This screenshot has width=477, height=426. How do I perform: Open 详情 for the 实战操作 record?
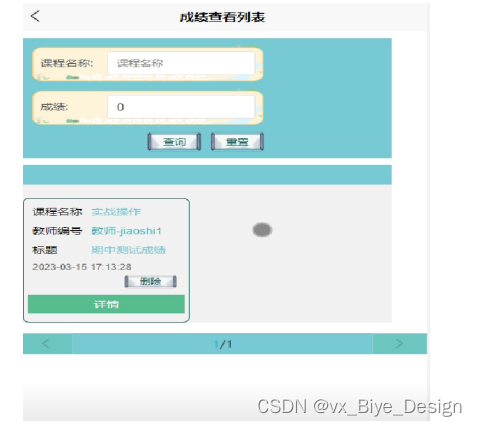tap(106, 304)
